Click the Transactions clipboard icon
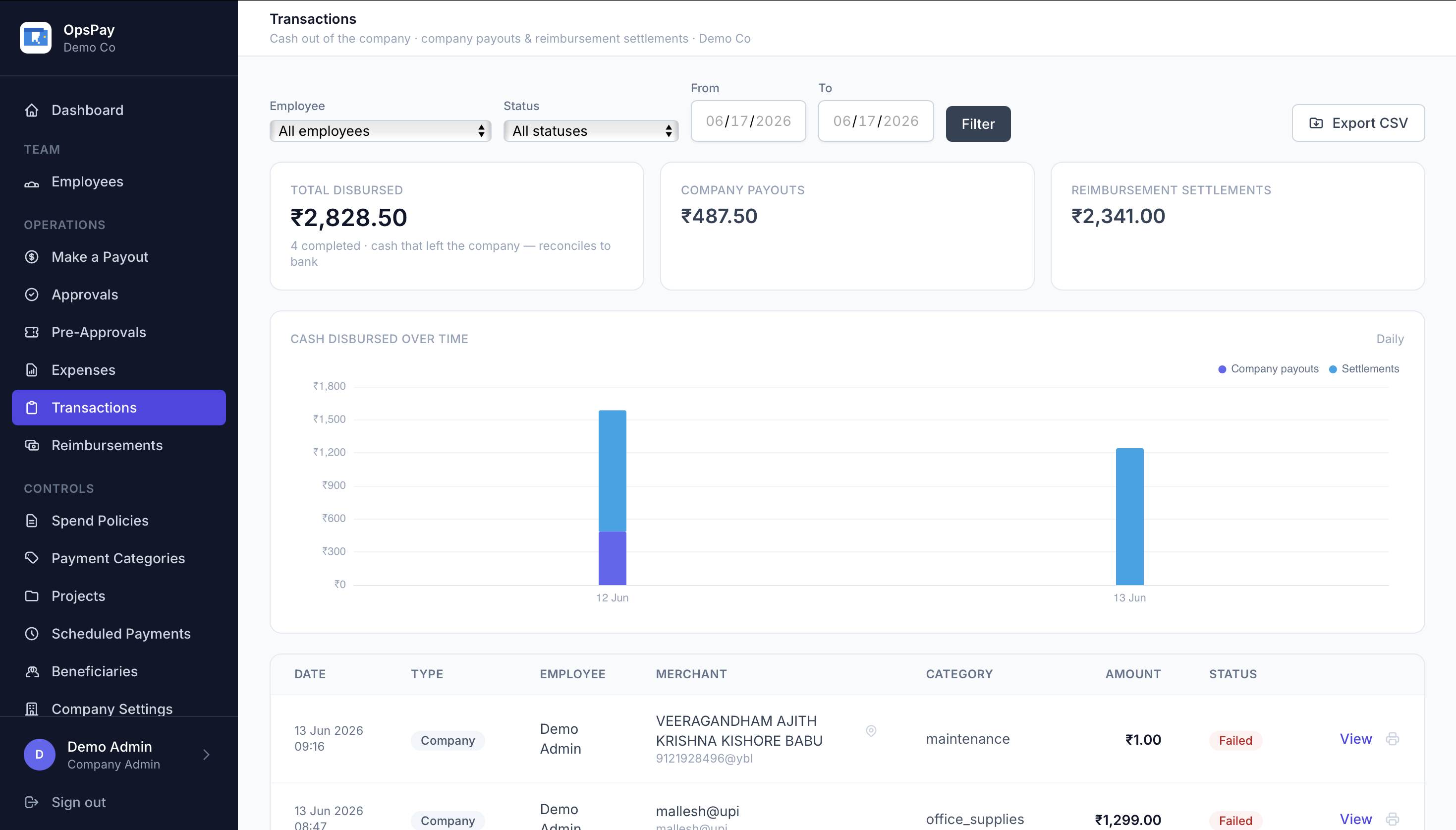The width and height of the screenshot is (1456, 830). click(32, 408)
